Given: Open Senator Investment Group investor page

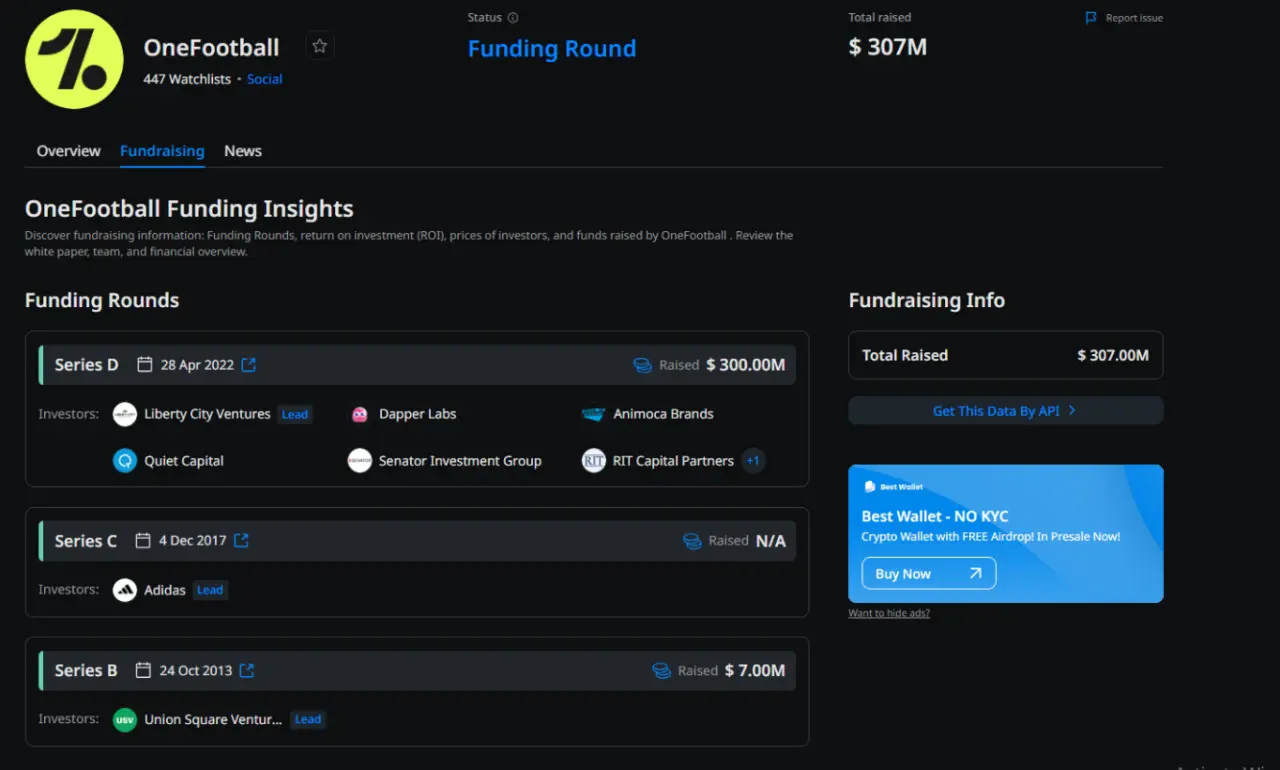Looking at the screenshot, I should point(460,461).
